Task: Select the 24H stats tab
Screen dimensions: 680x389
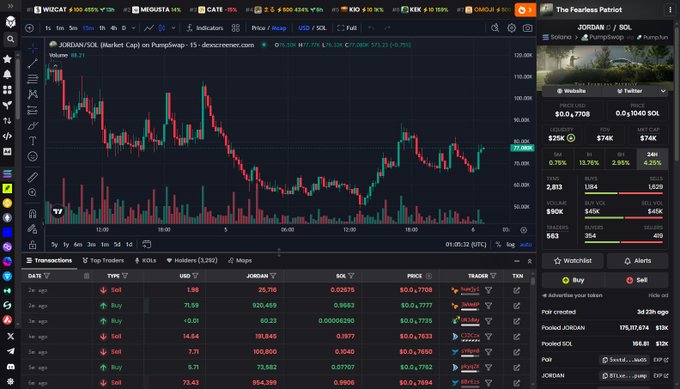Action: pyautogui.click(x=652, y=159)
